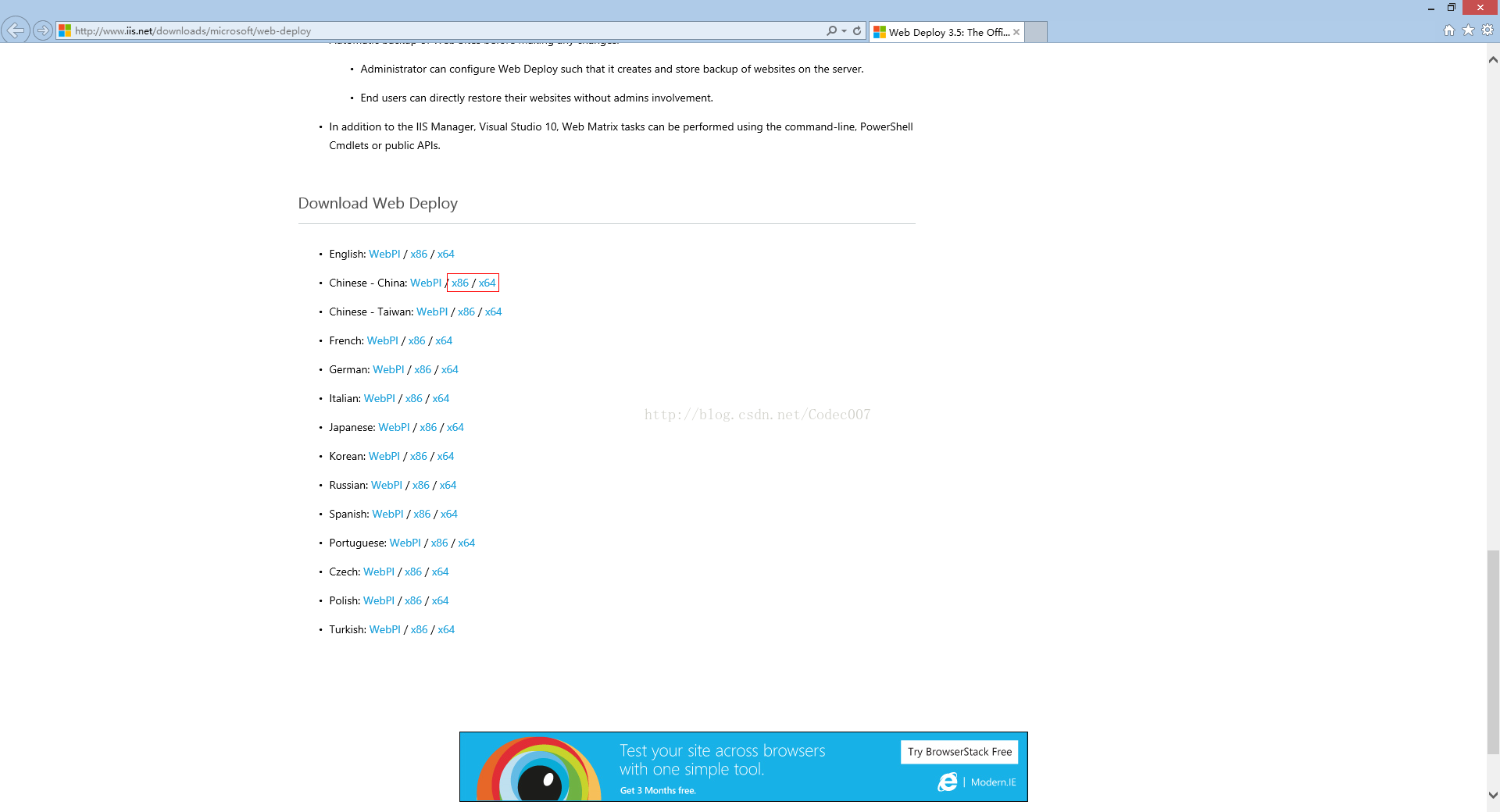The width and height of the screenshot is (1500, 812).
Task: Download Spanish x86 build
Action: (x=422, y=514)
